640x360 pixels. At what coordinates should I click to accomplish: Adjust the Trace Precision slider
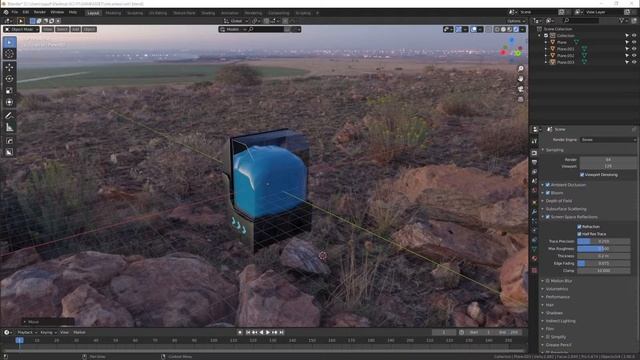click(x=604, y=241)
